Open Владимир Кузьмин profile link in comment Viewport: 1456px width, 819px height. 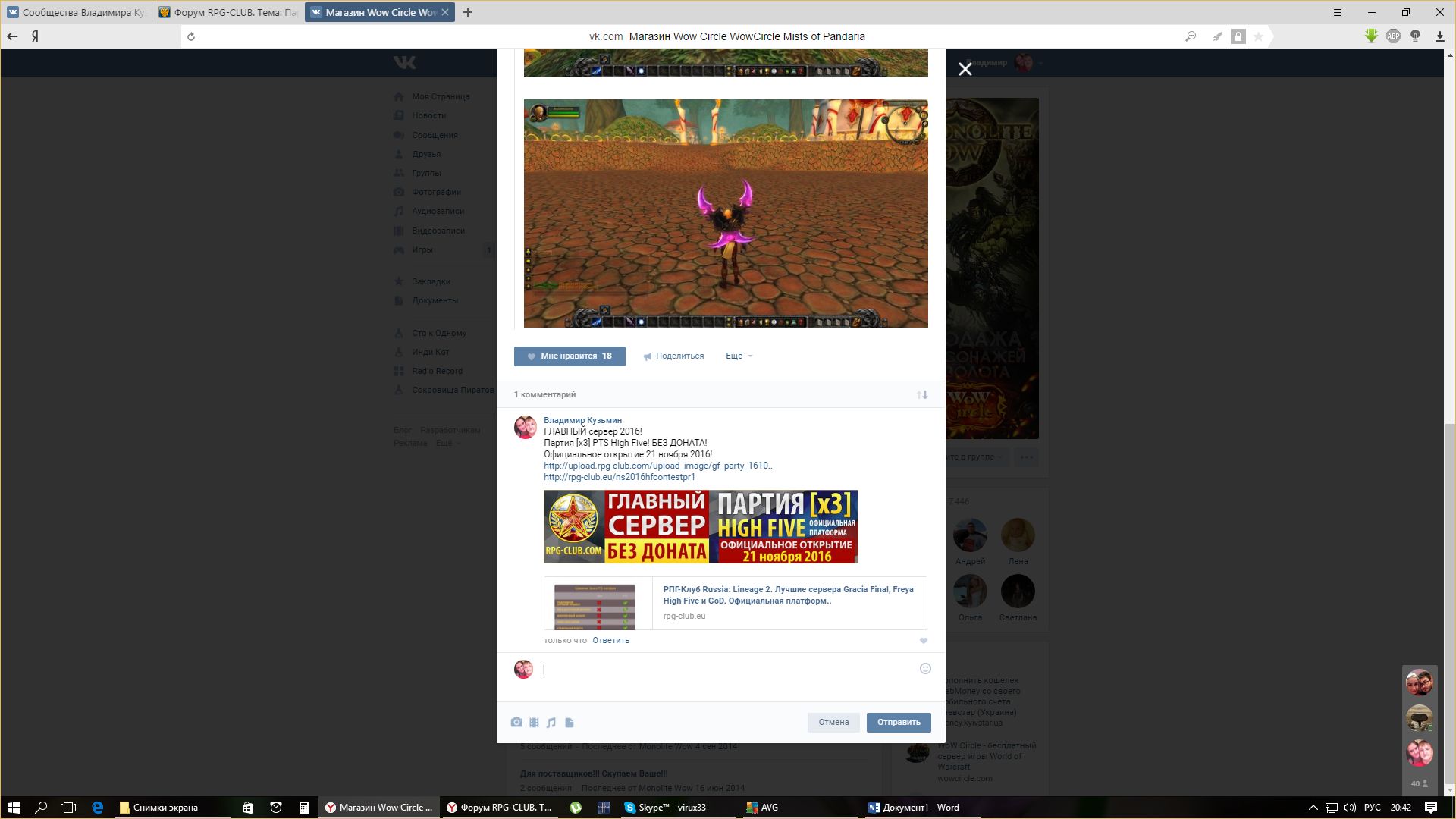coord(582,420)
